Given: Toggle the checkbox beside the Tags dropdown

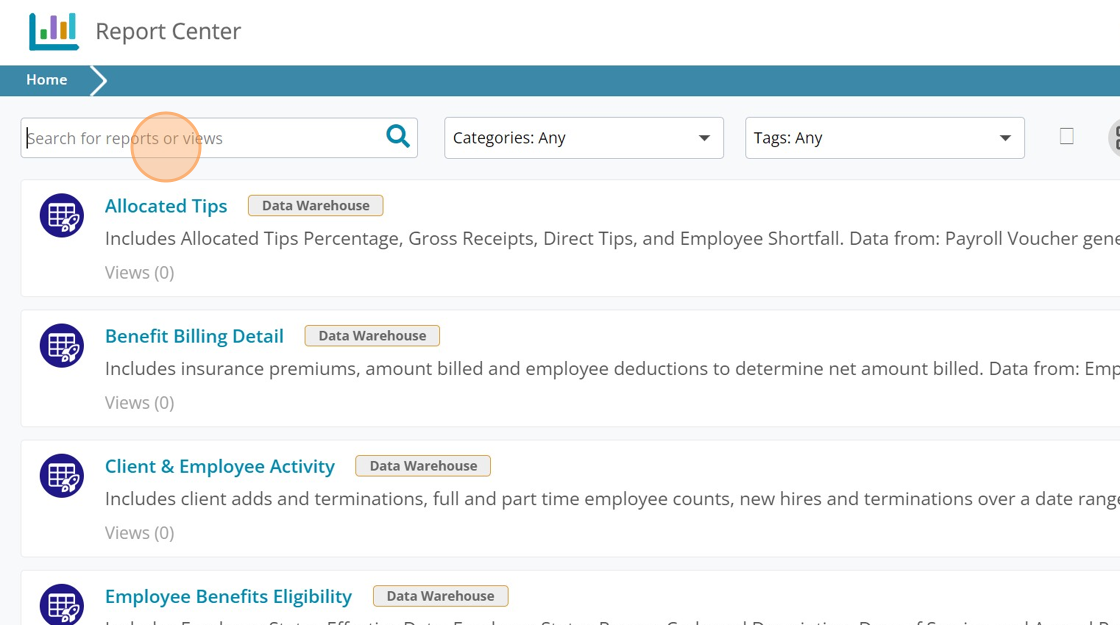Looking at the screenshot, I should point(1066,136).
